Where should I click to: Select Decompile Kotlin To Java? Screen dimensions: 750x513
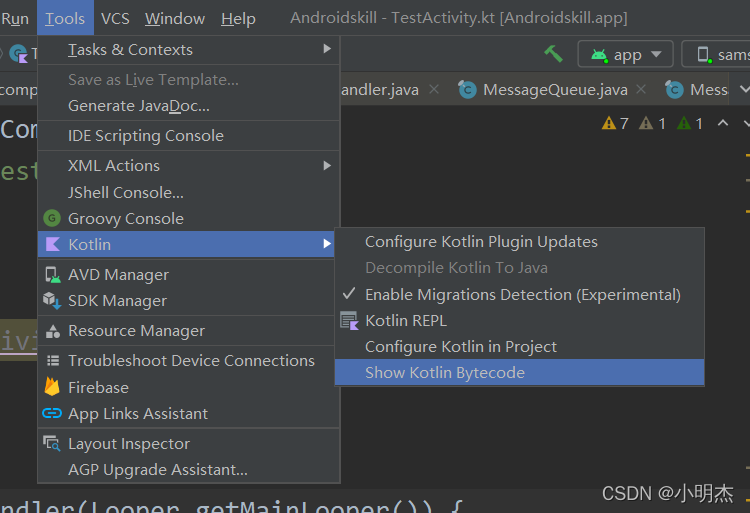pos(519,268)
